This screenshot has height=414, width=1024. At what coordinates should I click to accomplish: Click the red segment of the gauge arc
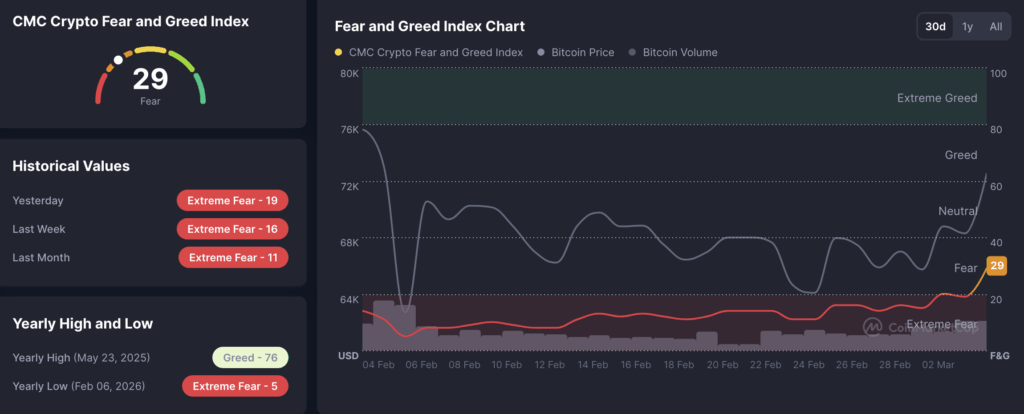(x=99, y=92)
